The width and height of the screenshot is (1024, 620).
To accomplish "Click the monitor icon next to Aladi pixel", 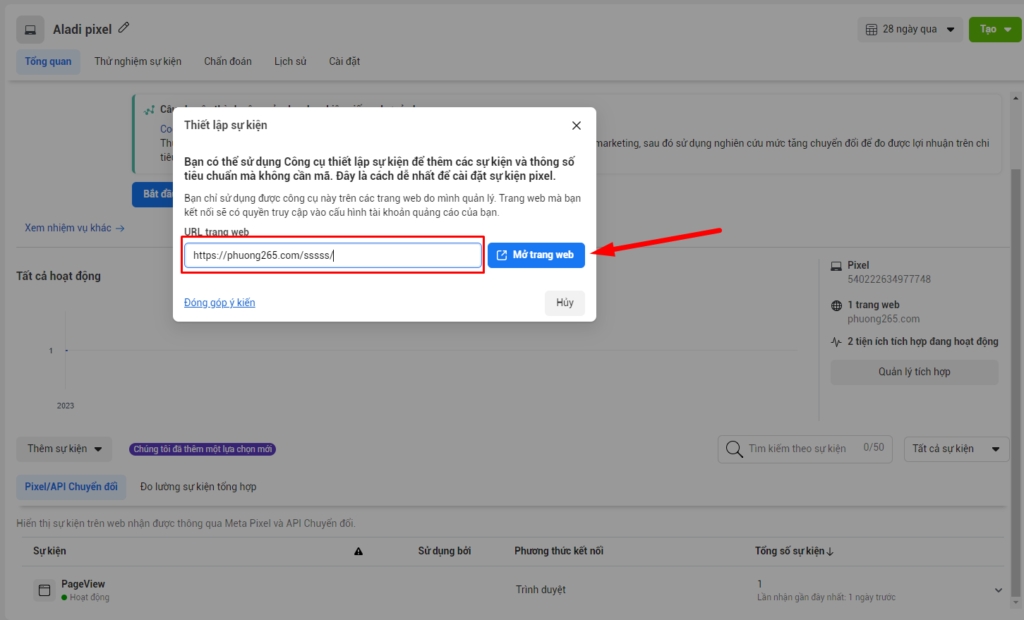I will pos(30,30).
